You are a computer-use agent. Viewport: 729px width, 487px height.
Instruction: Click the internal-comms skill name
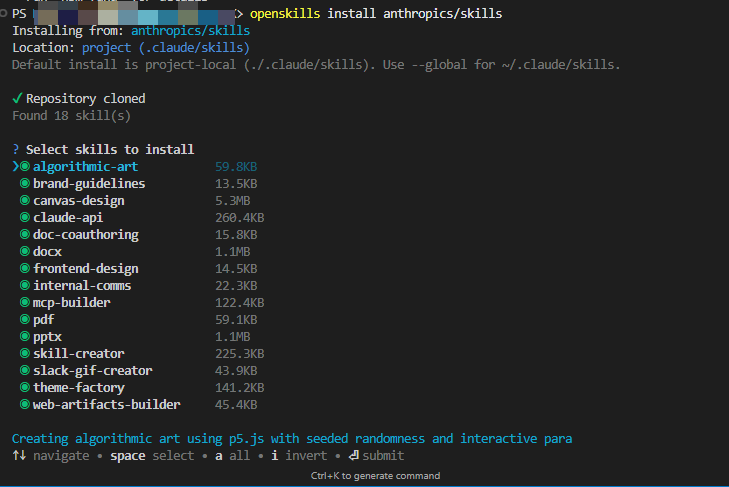pos(82,286)
